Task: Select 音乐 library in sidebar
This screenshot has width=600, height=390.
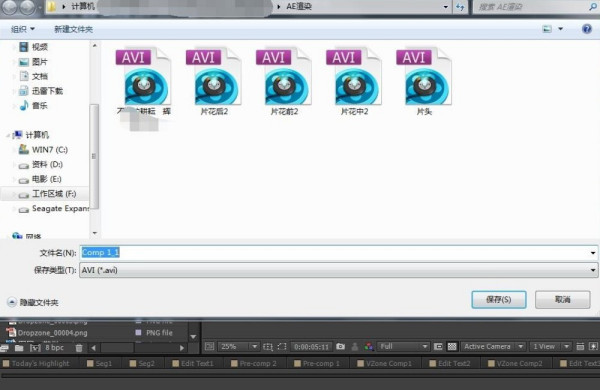Action: [x=34, y=105]
